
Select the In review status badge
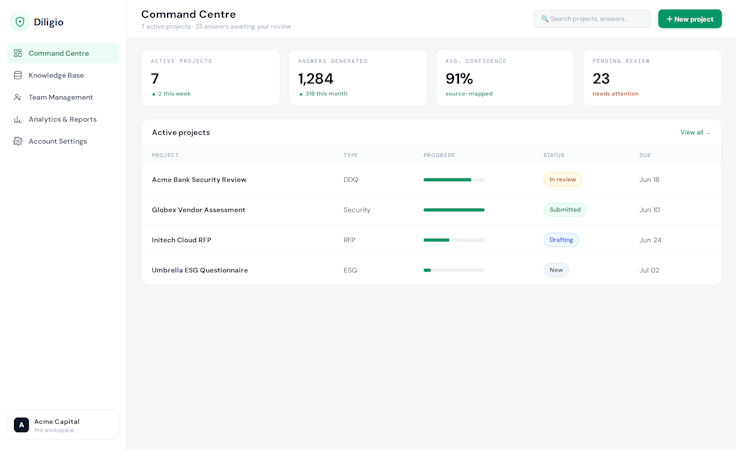(x=562, y=180)
